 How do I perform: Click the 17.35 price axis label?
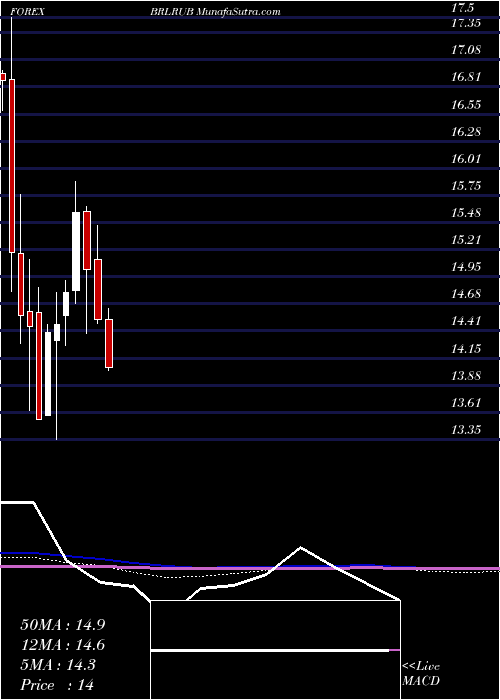(466, 23)
